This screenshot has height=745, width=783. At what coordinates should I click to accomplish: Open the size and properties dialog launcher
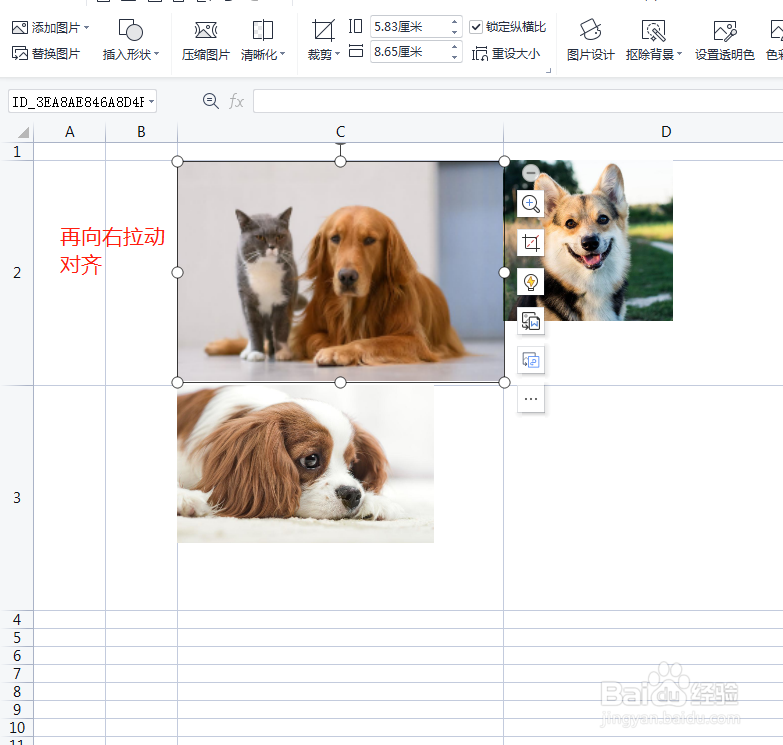(548, 70)
